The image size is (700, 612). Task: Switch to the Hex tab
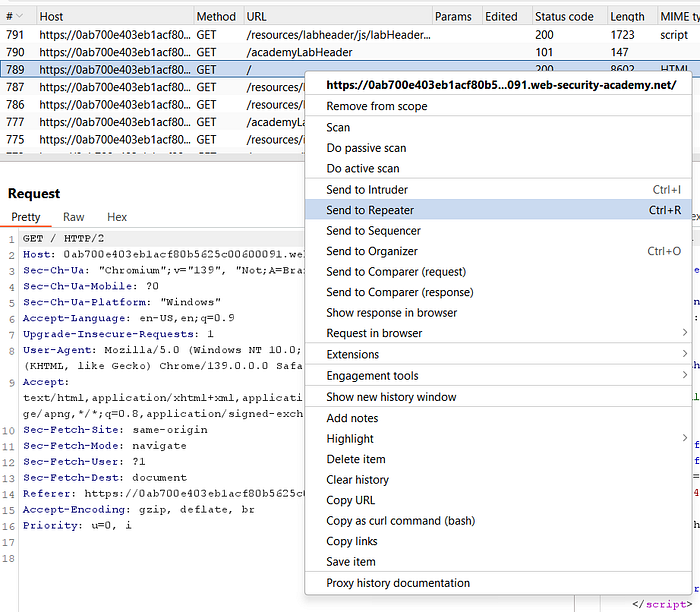click(x=117, y=217)
